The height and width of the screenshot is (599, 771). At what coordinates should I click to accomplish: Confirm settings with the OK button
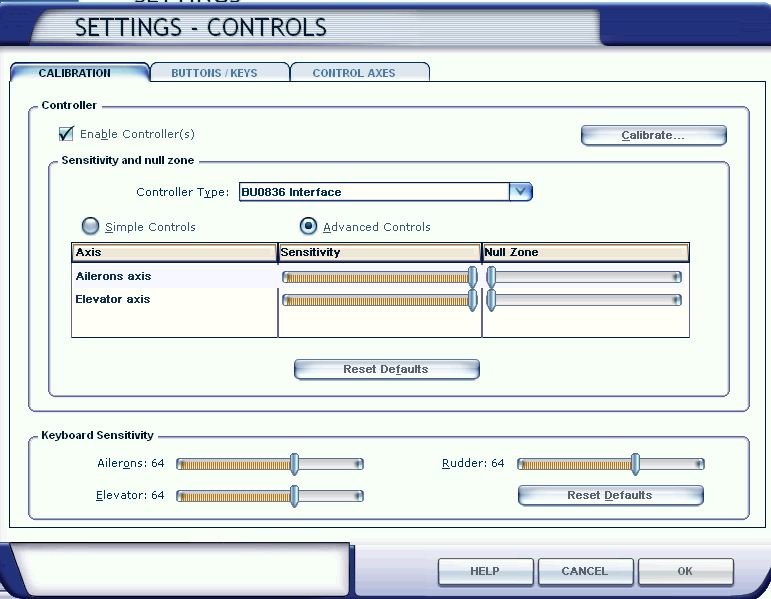click(685, 571)
